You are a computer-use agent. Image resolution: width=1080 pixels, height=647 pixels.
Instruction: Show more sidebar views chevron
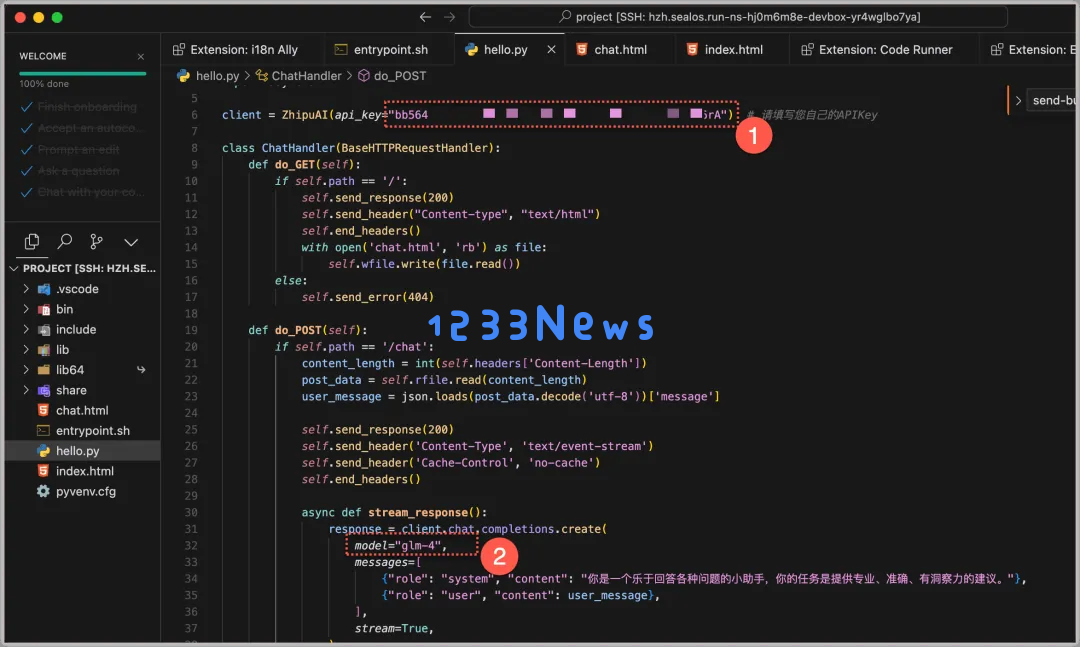(131, 242)
